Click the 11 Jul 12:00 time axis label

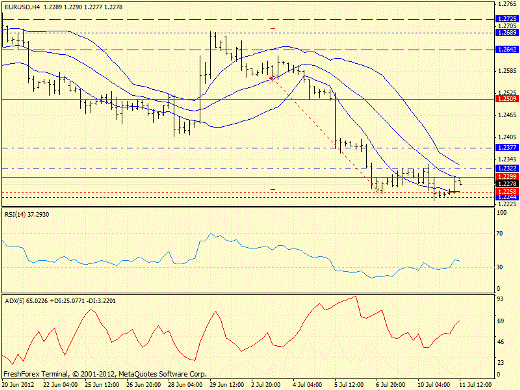[x=476, y=385]
